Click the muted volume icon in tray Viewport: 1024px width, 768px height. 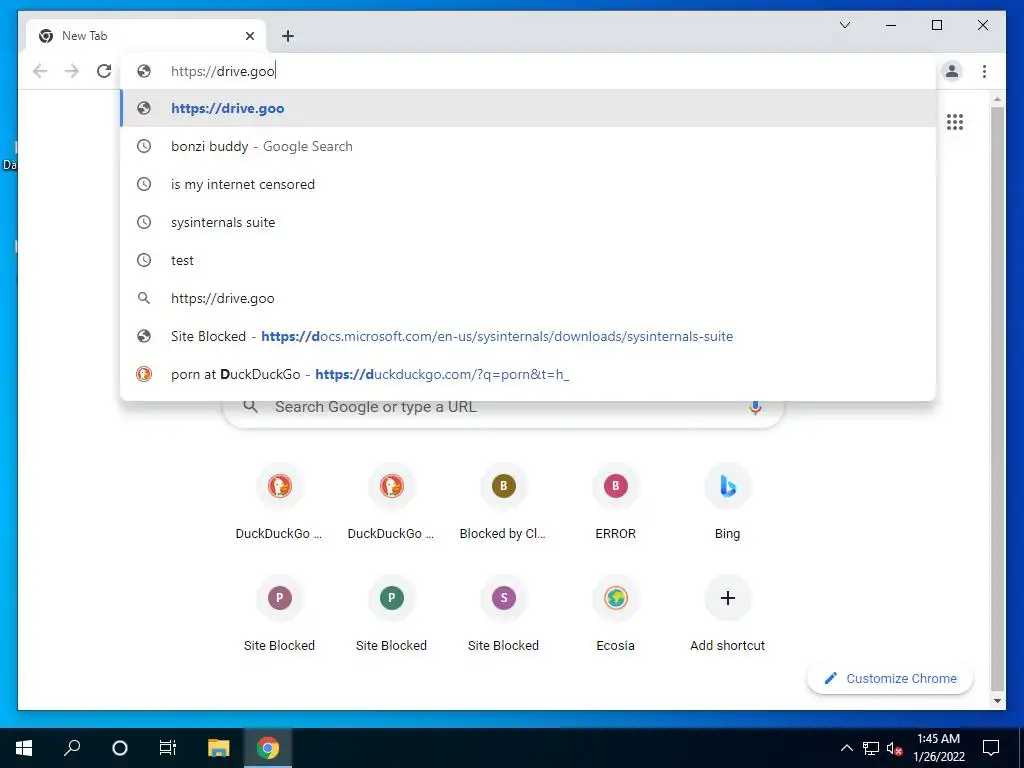895,748
